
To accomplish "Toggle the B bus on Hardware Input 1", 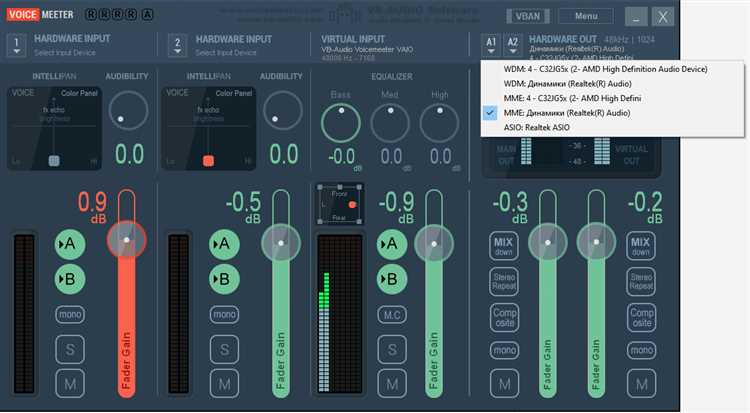I will point(70,279).
